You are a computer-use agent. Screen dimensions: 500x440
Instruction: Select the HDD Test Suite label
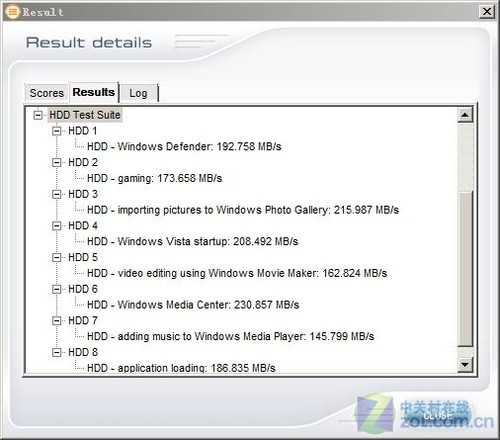[x=85, y=115]
